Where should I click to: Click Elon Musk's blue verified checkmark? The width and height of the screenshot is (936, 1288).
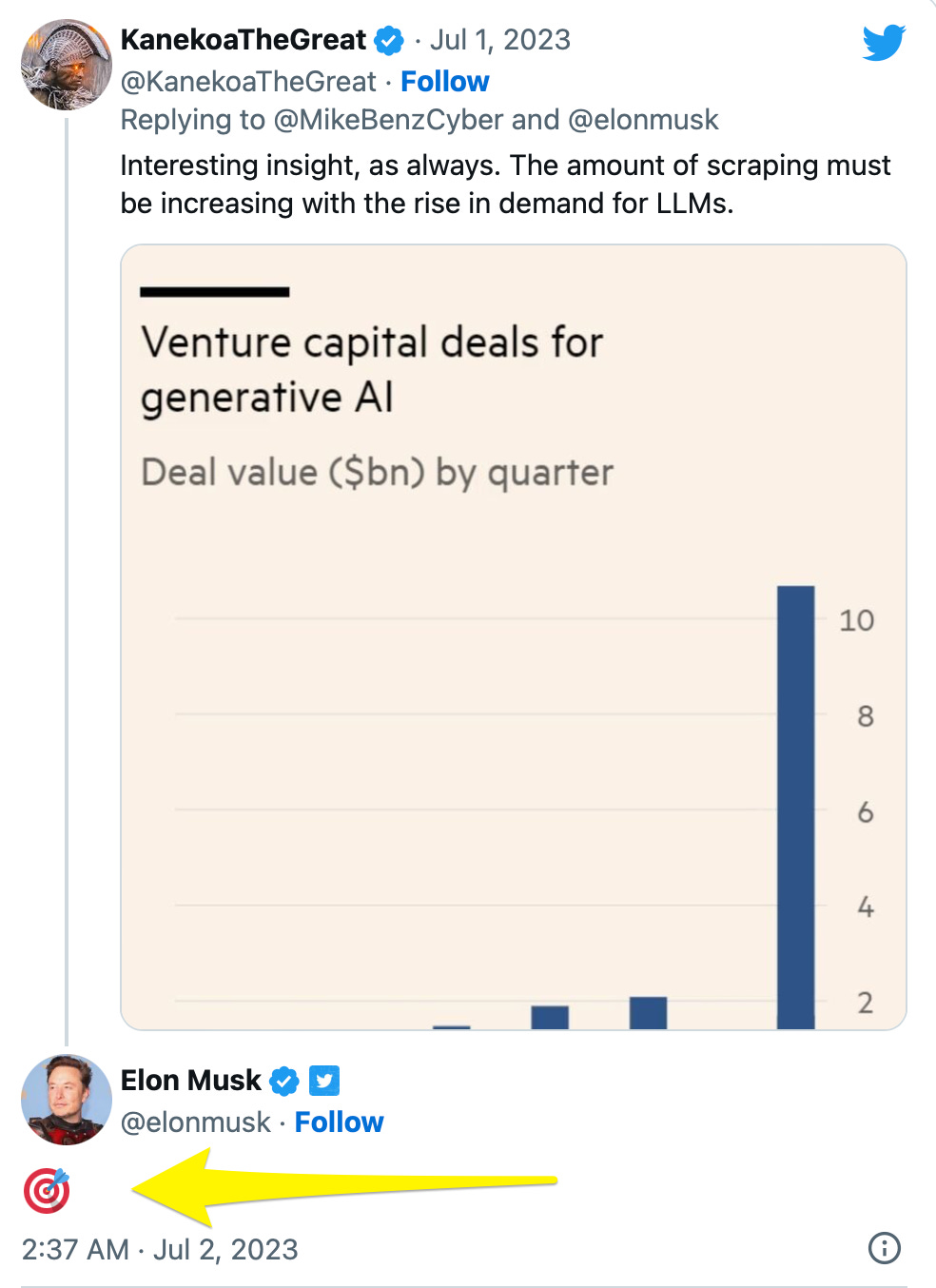[284, 1082]
